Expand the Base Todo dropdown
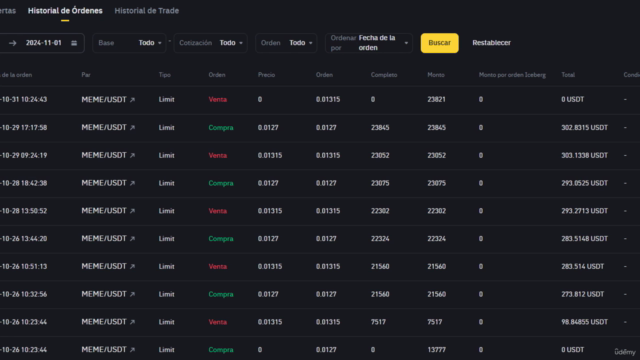 point(129,43)
